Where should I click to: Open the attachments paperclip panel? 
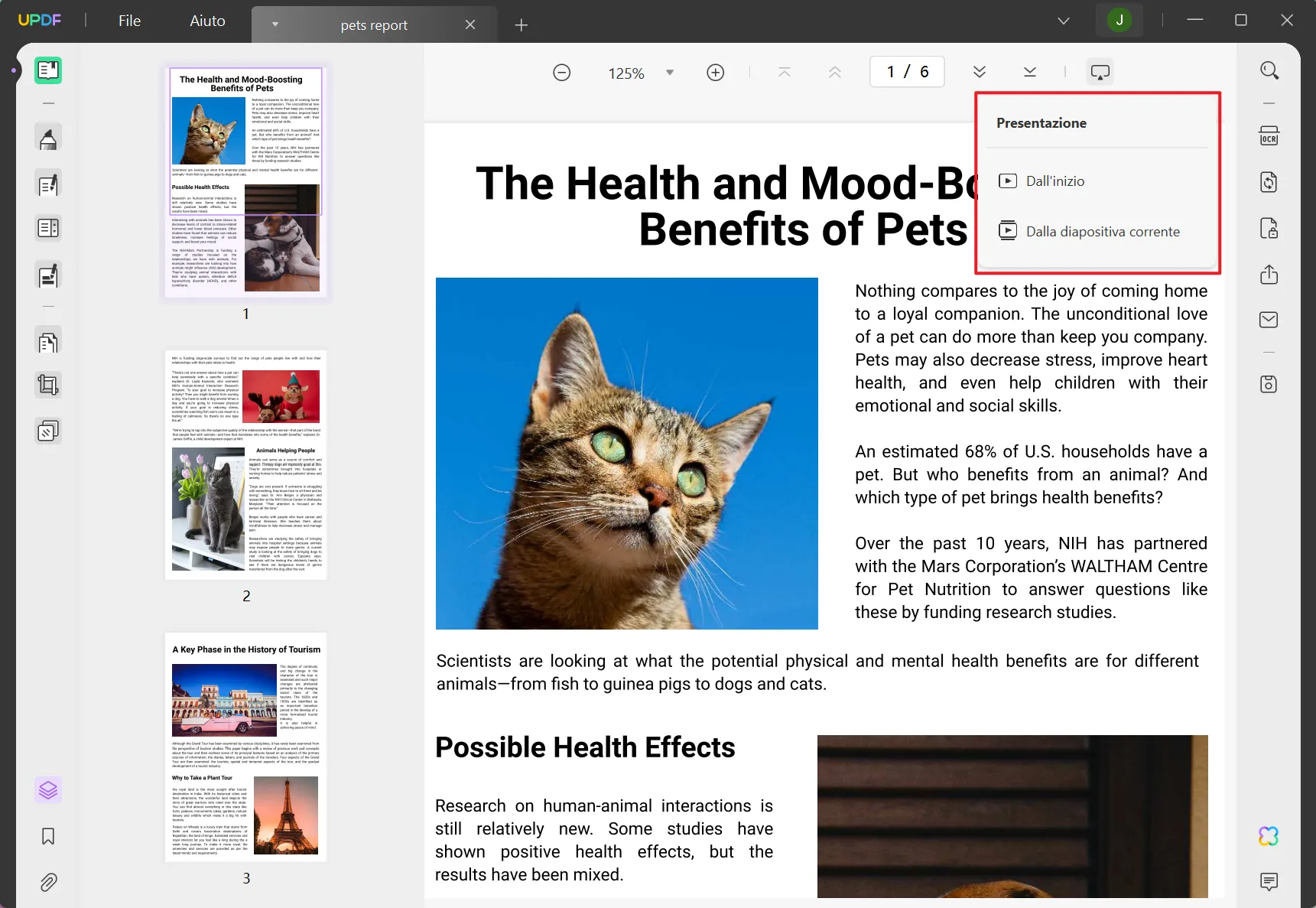(x=47, y=882)
